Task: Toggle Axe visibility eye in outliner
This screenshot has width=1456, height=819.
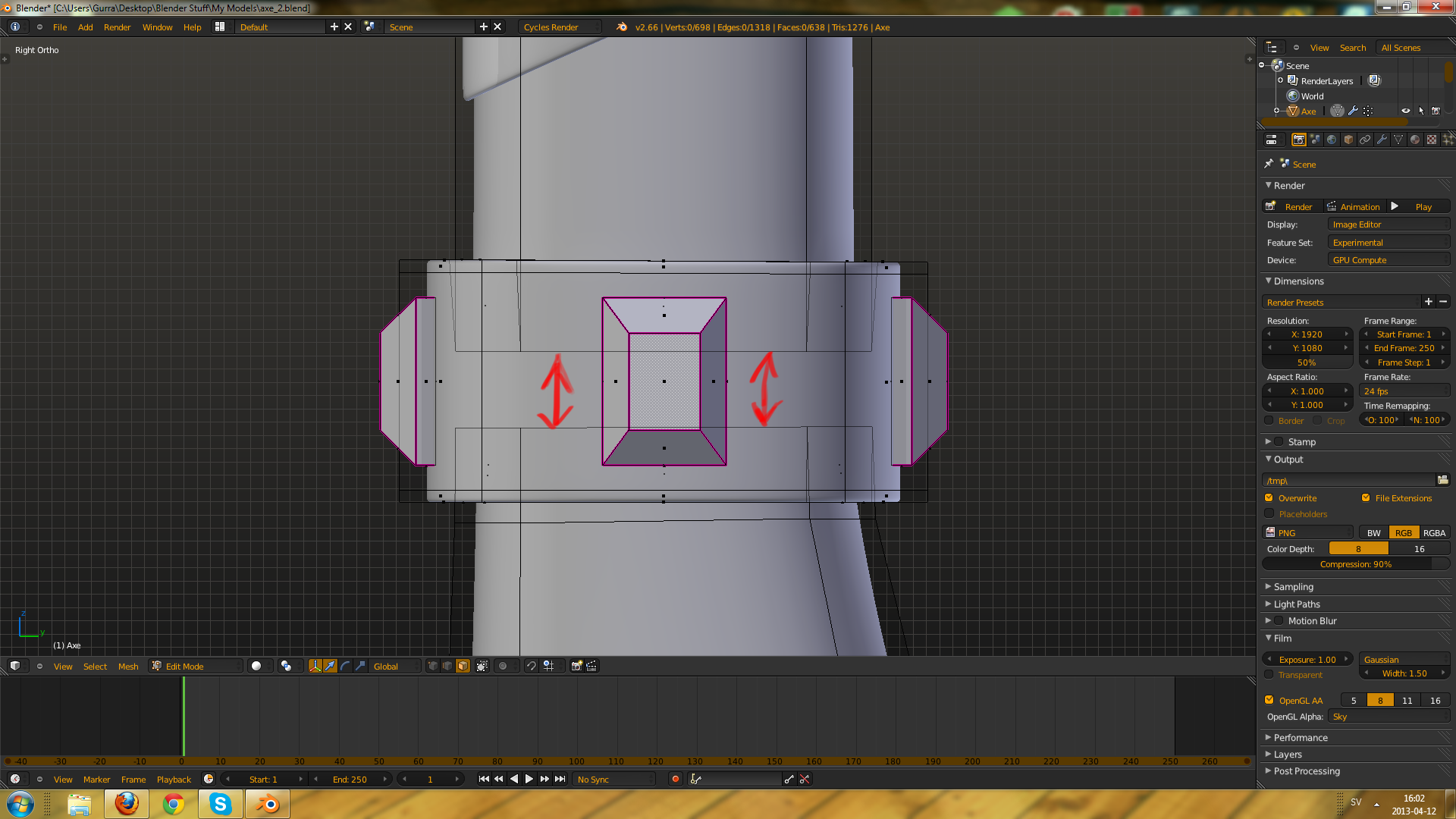Action: [x=1406, y=111]
